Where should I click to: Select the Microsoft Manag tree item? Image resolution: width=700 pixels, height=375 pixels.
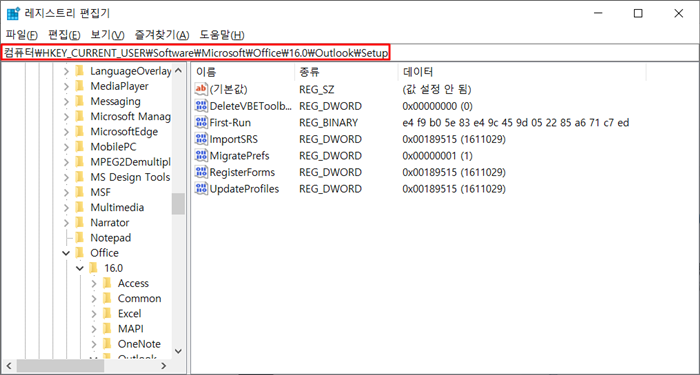pos(130,117)
